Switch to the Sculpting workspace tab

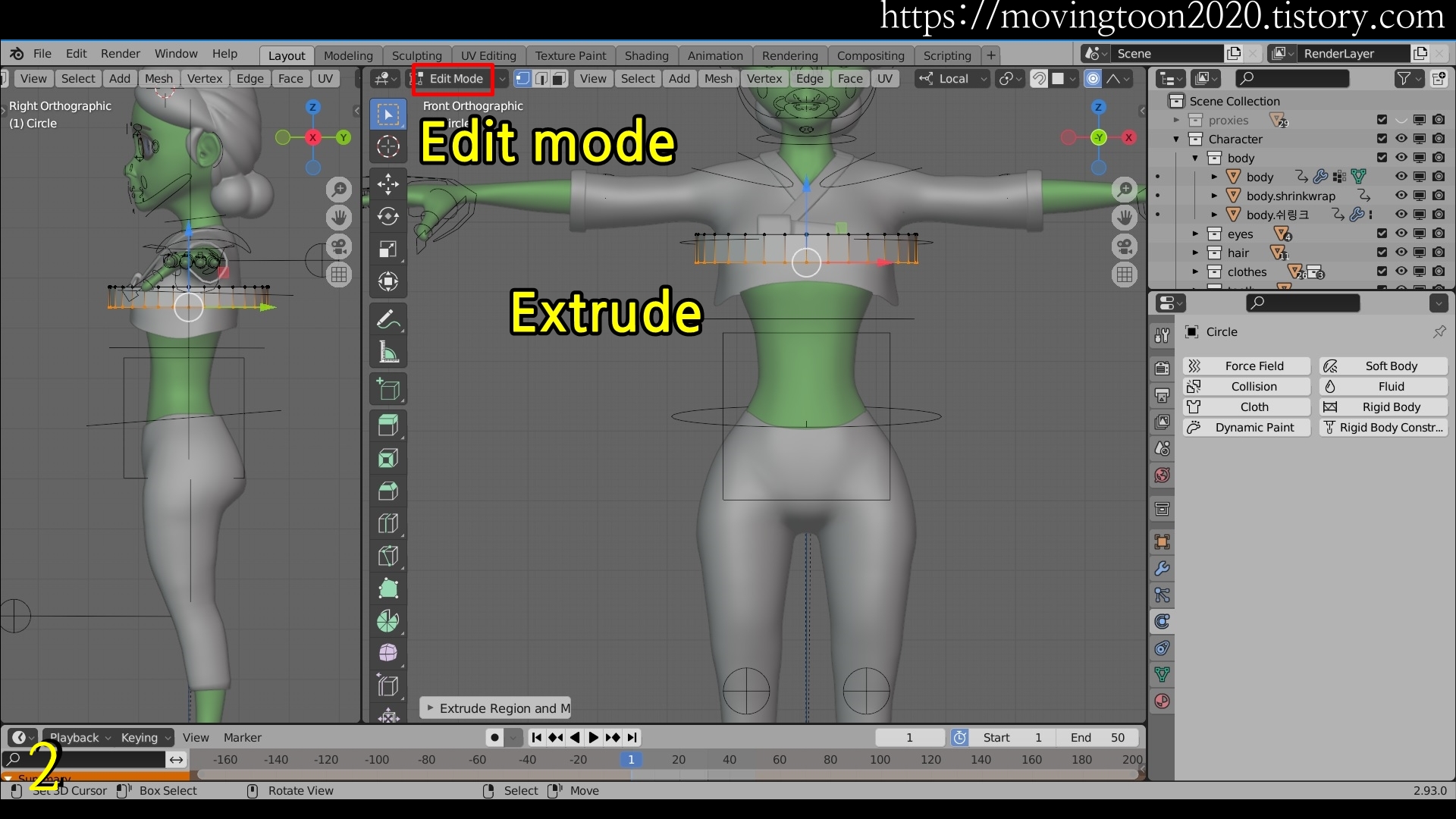[416, 55]
